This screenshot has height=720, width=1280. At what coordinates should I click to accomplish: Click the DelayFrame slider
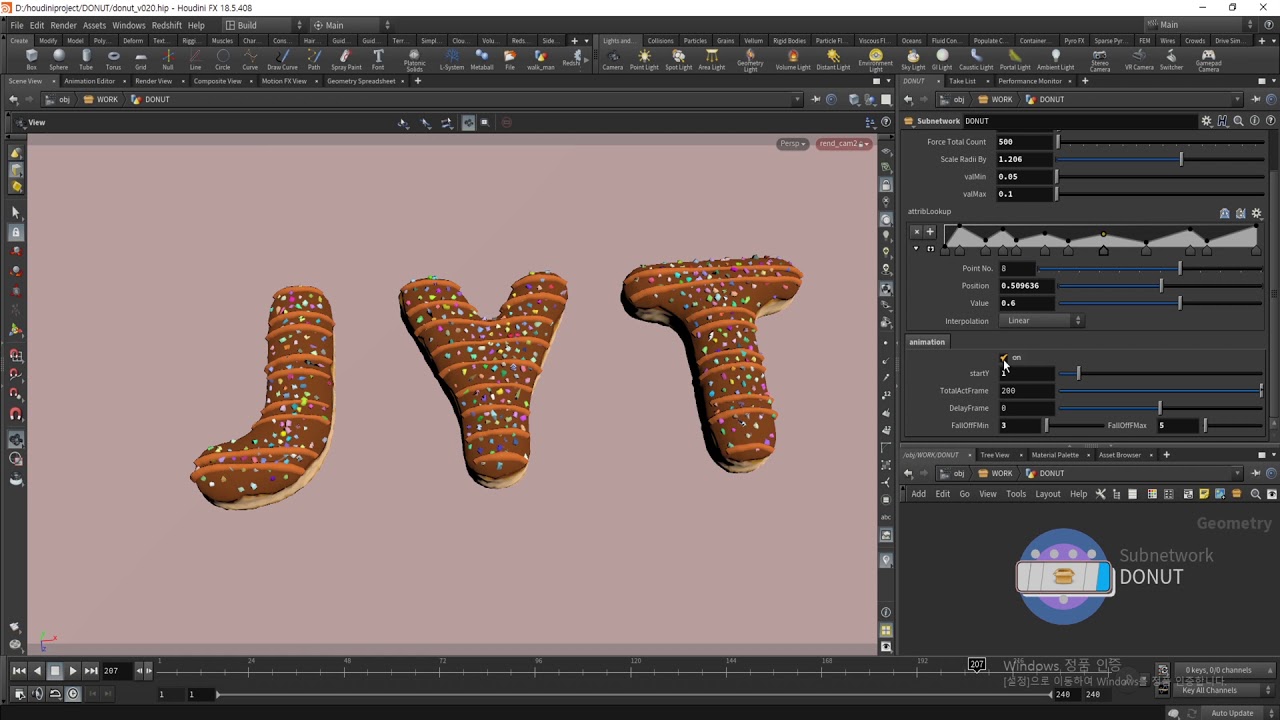pos(1160,408)
